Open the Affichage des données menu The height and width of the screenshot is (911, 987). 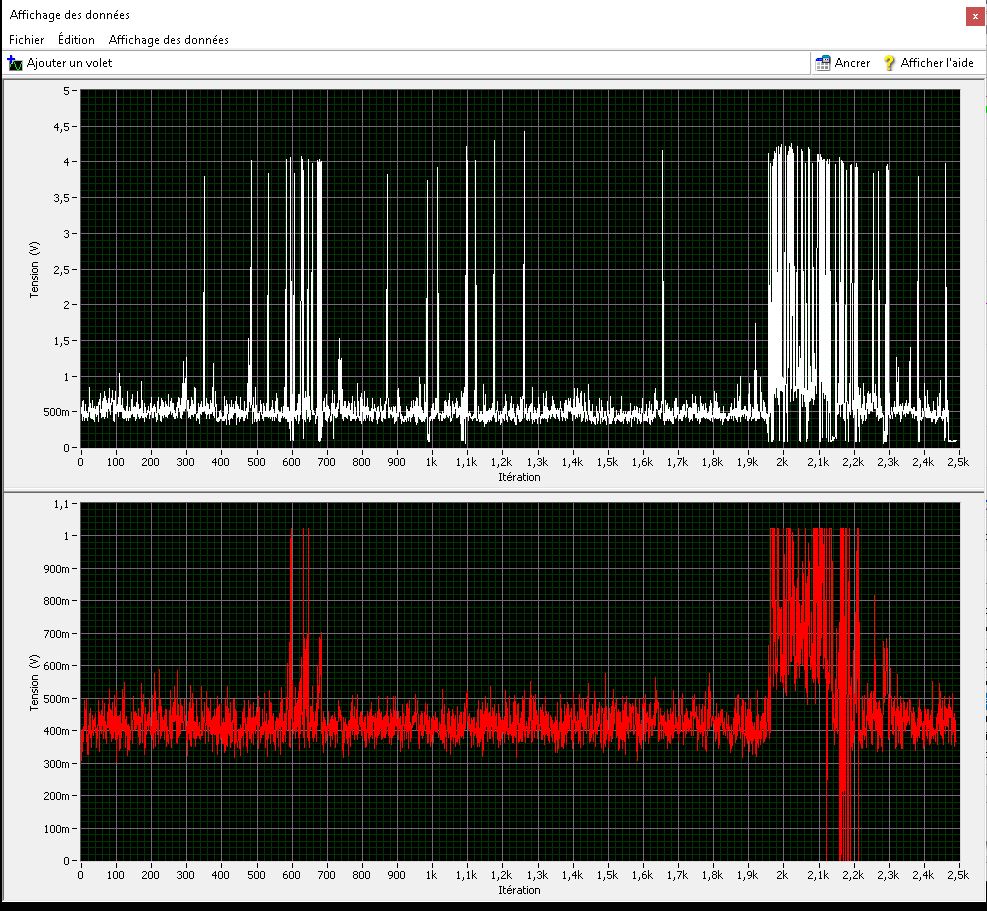click(x=168, y=40)
